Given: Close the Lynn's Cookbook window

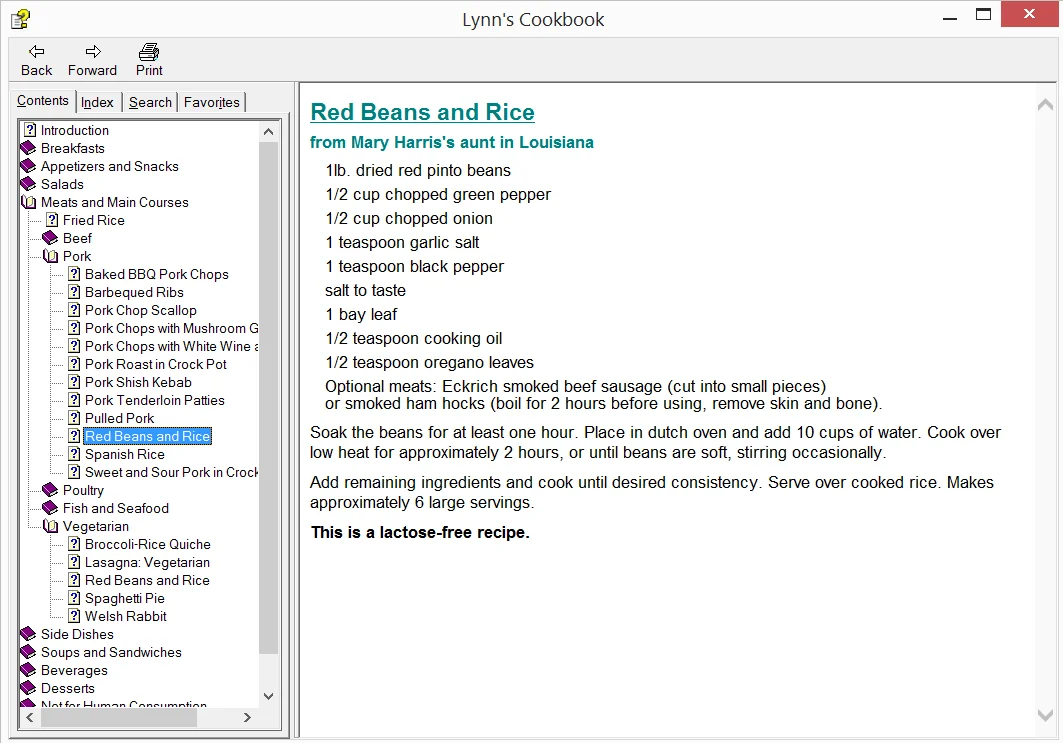Looking at the screenshot, I should click(x=1030, y=14).
